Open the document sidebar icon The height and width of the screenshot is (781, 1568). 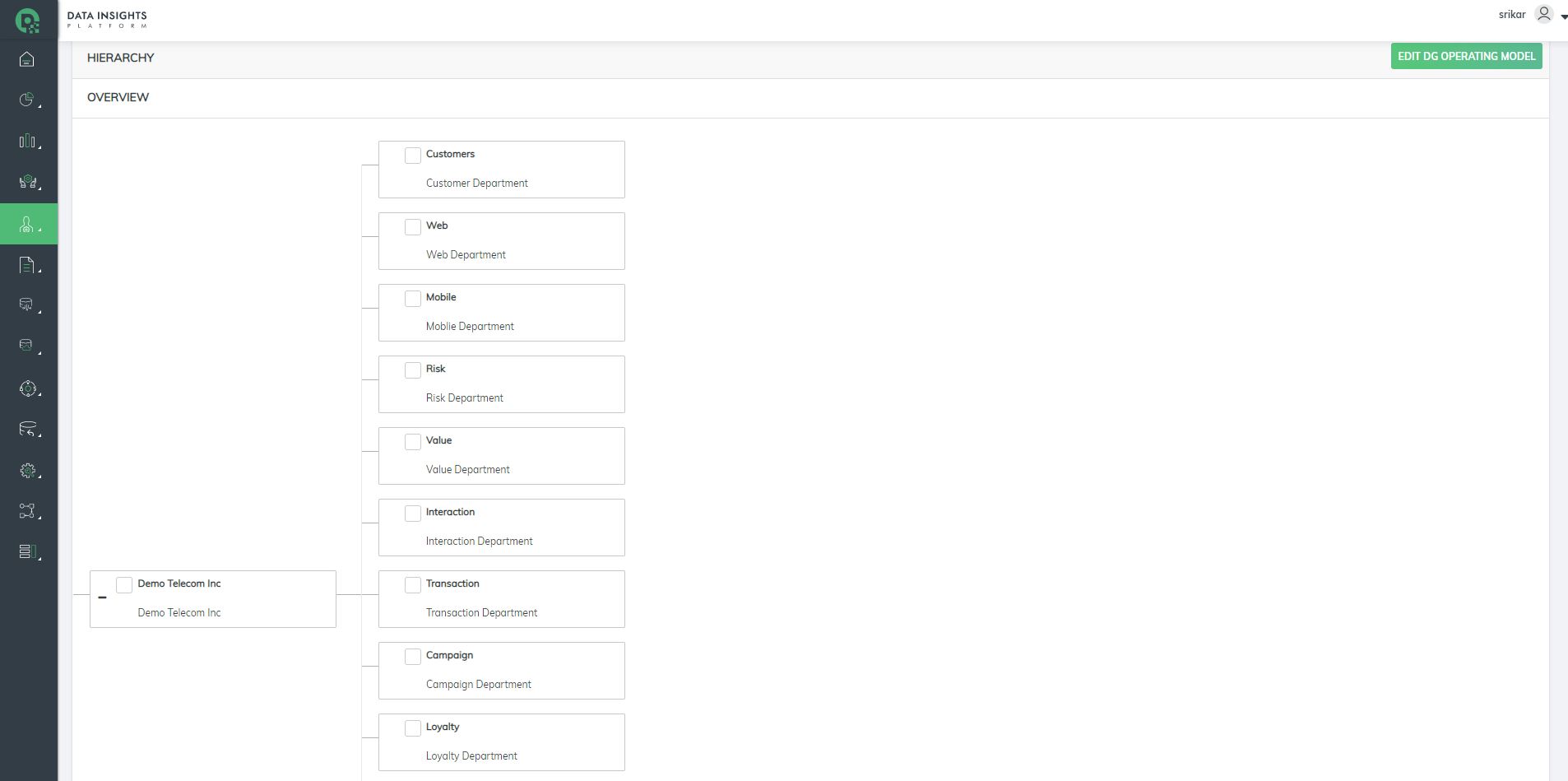27,265
